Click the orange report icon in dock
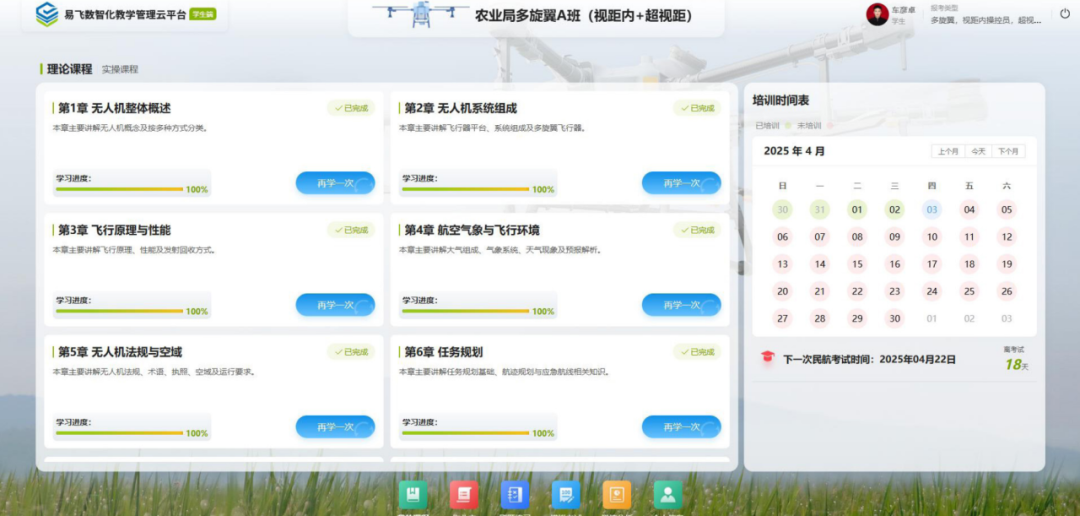Image resolution: width=1080 pixels, height=516 pixels. pyautogui.click(x=617, y=495)
